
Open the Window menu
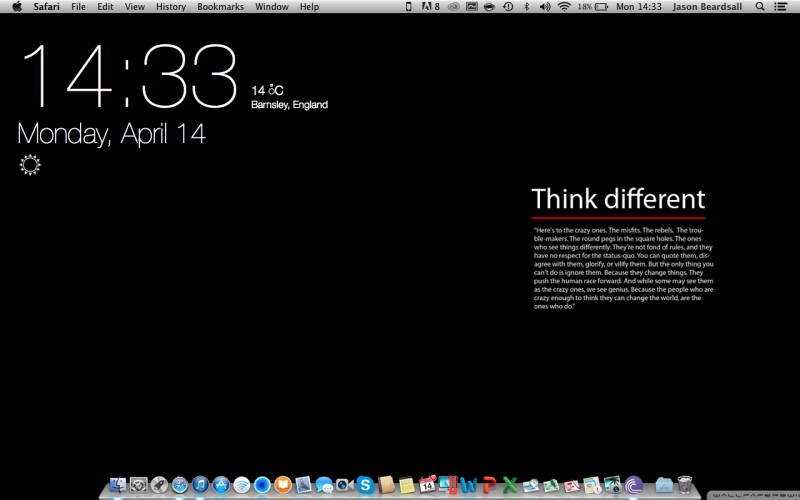coord(272,7)
